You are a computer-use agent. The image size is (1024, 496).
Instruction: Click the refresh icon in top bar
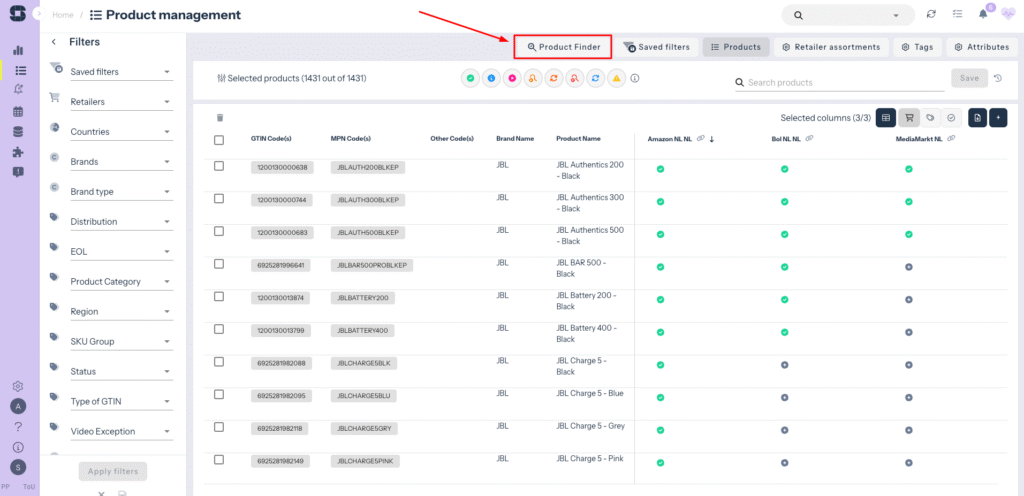pos(931,15)
